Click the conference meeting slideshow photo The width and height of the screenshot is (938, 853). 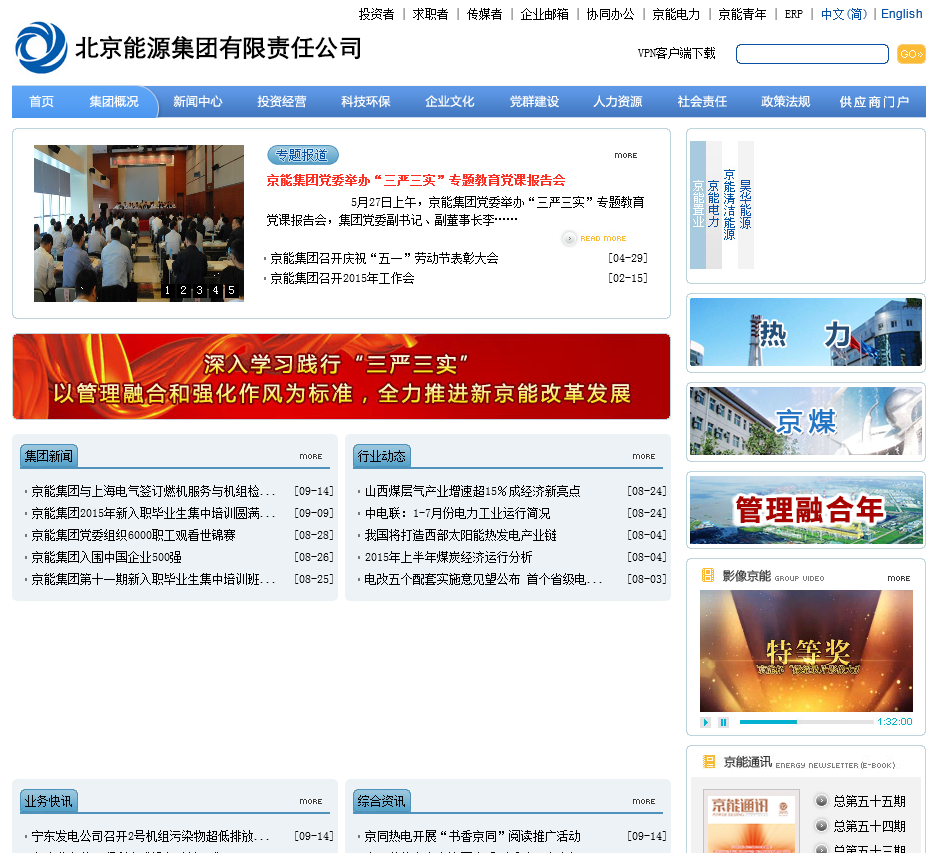139,223
